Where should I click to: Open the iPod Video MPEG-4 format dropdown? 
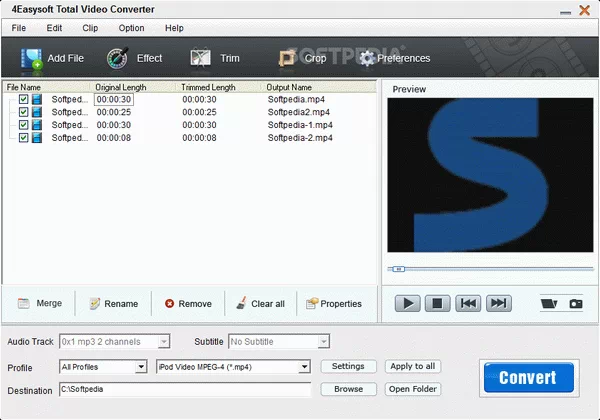pyautogui.click(x=304, y=367)
